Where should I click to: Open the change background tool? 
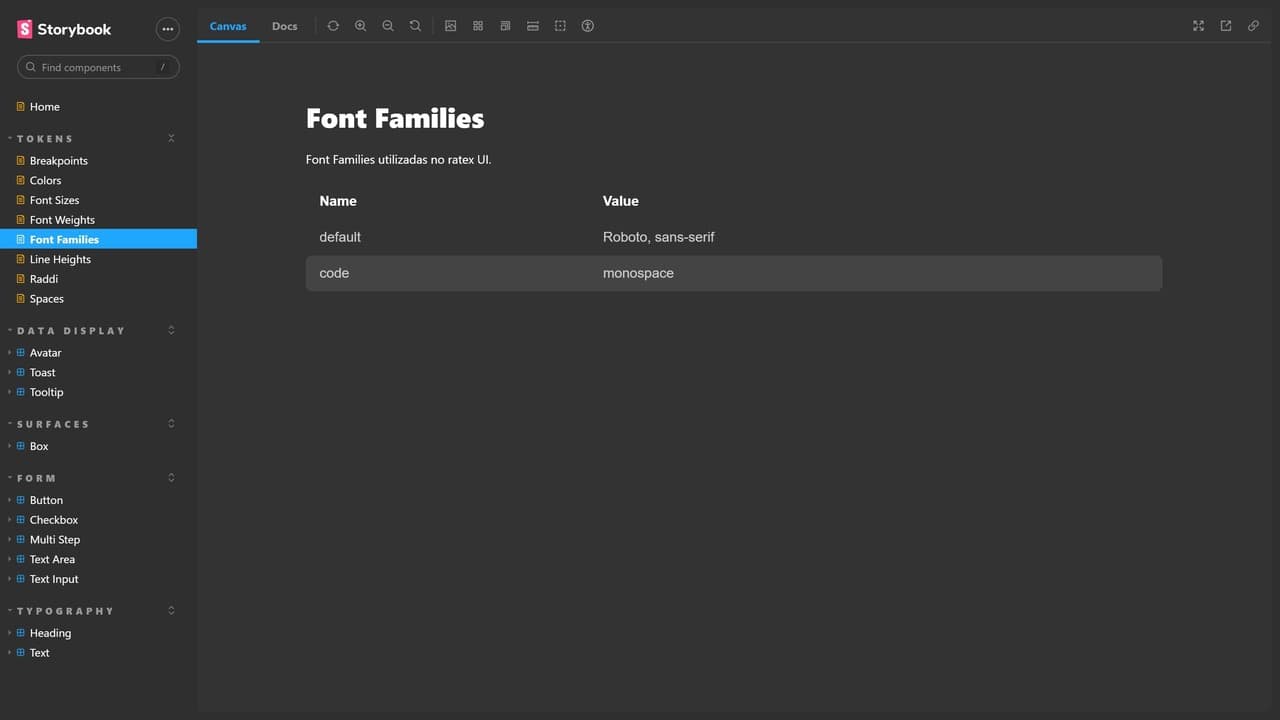coord(451,26)
